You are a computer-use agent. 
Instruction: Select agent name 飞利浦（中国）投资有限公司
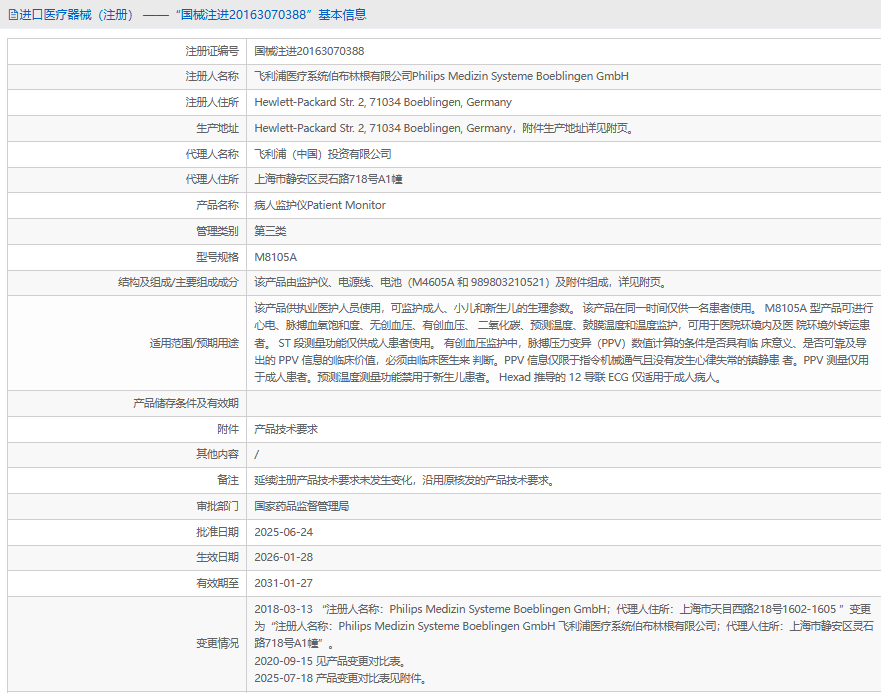click(x=323, y=154)
